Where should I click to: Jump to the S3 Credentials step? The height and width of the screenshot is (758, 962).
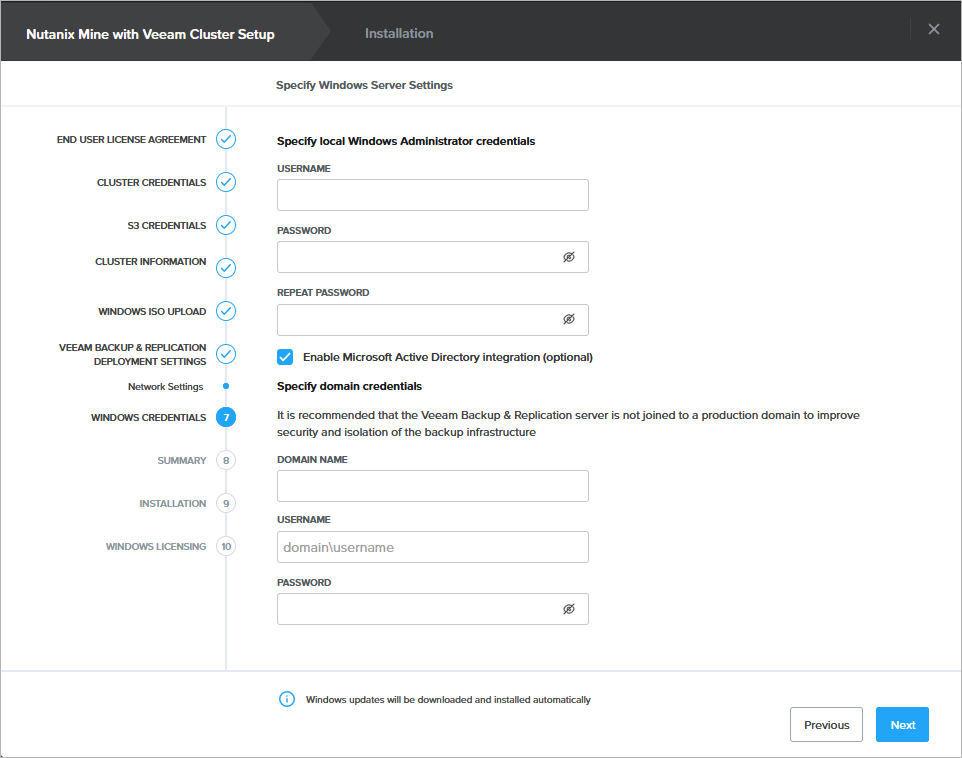tap(167, 226)
